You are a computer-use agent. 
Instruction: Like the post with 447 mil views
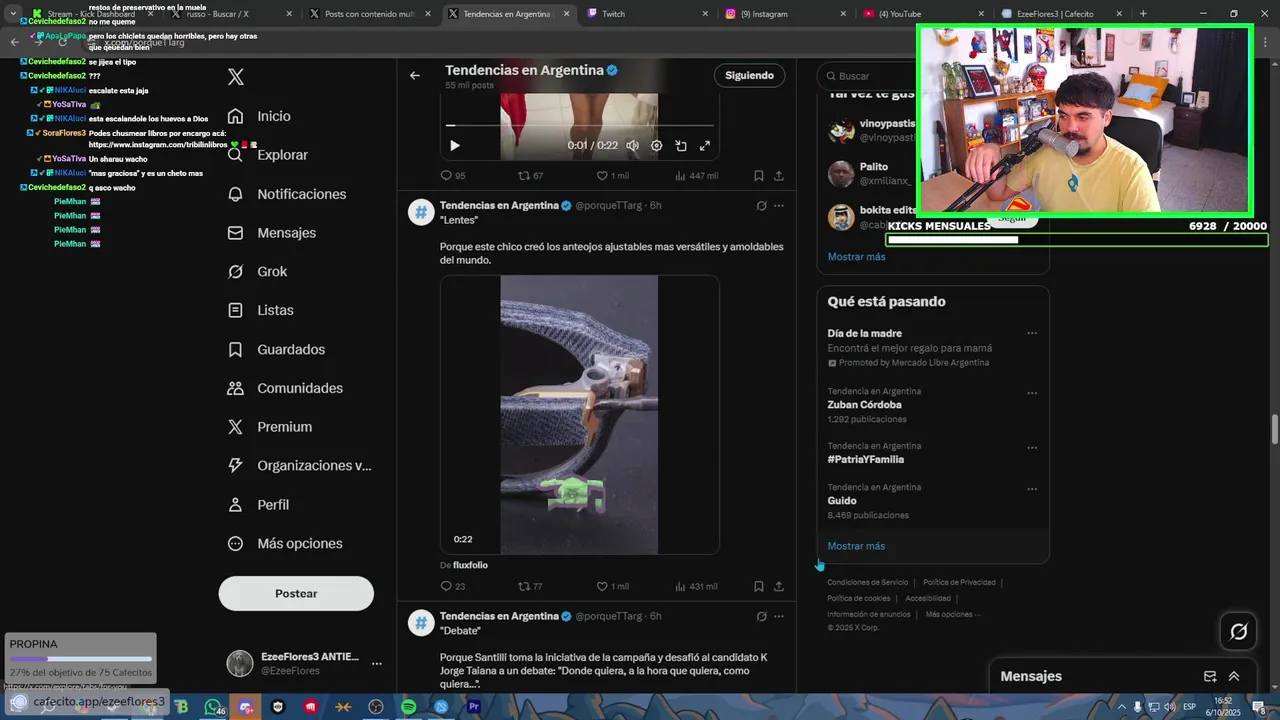click(612, 176)
